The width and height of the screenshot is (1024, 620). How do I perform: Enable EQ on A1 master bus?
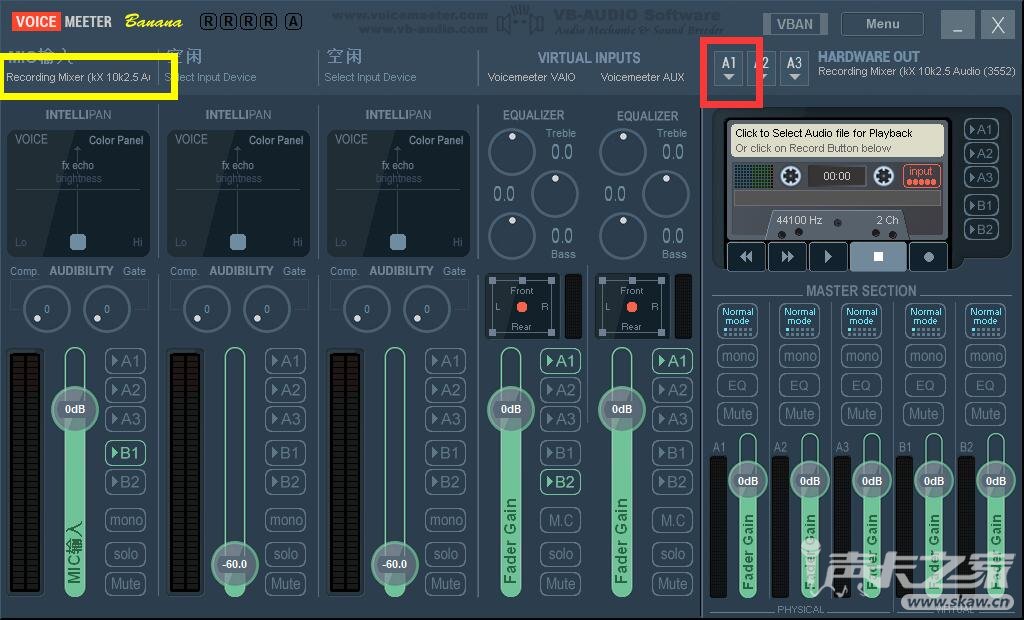pyautogui.click(x=737, y=385)
